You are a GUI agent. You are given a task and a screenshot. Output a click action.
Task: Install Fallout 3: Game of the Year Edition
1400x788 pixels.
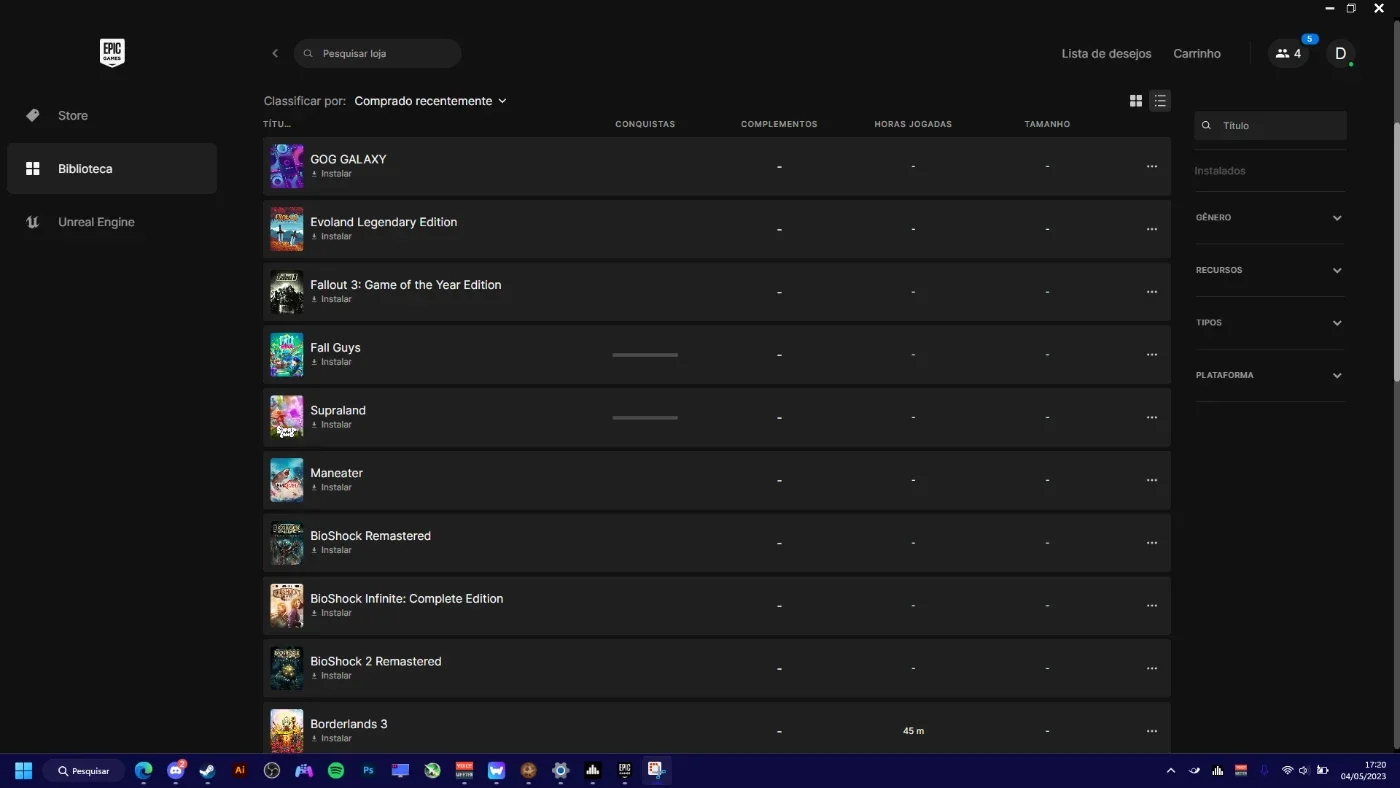(x=331, y=299)
